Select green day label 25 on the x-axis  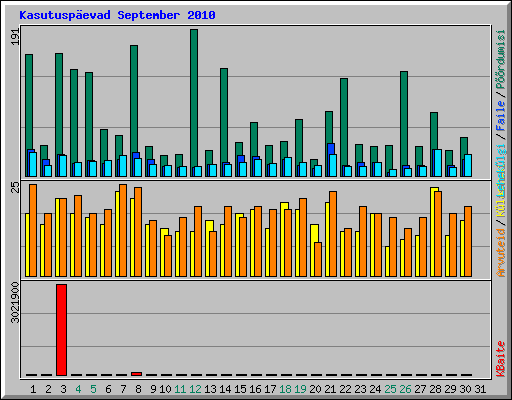pyautogui.click(x=390, y=389)
